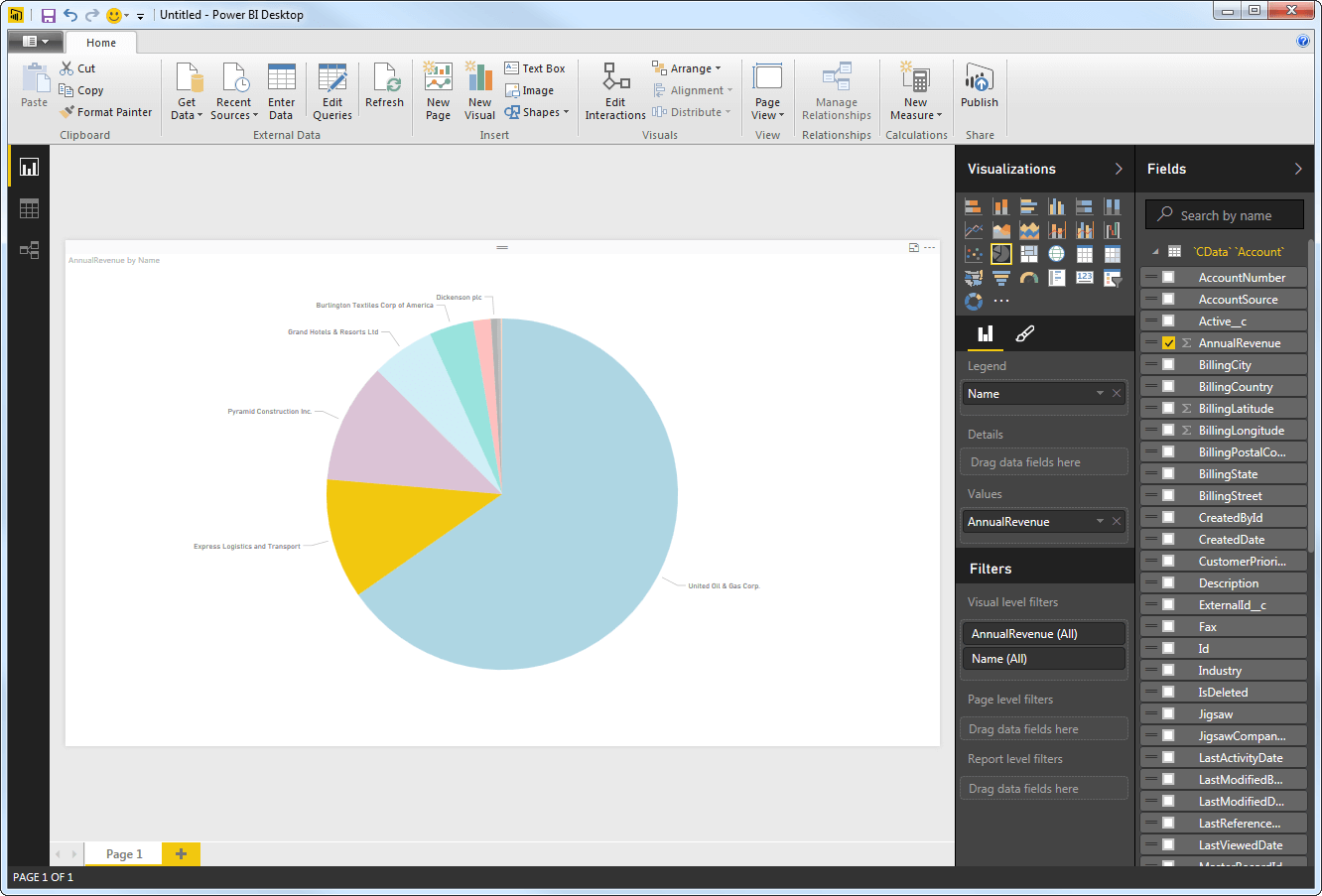Open the Relationships view from left sidebar
The image size is (1322, 896).
pos(29,250)
